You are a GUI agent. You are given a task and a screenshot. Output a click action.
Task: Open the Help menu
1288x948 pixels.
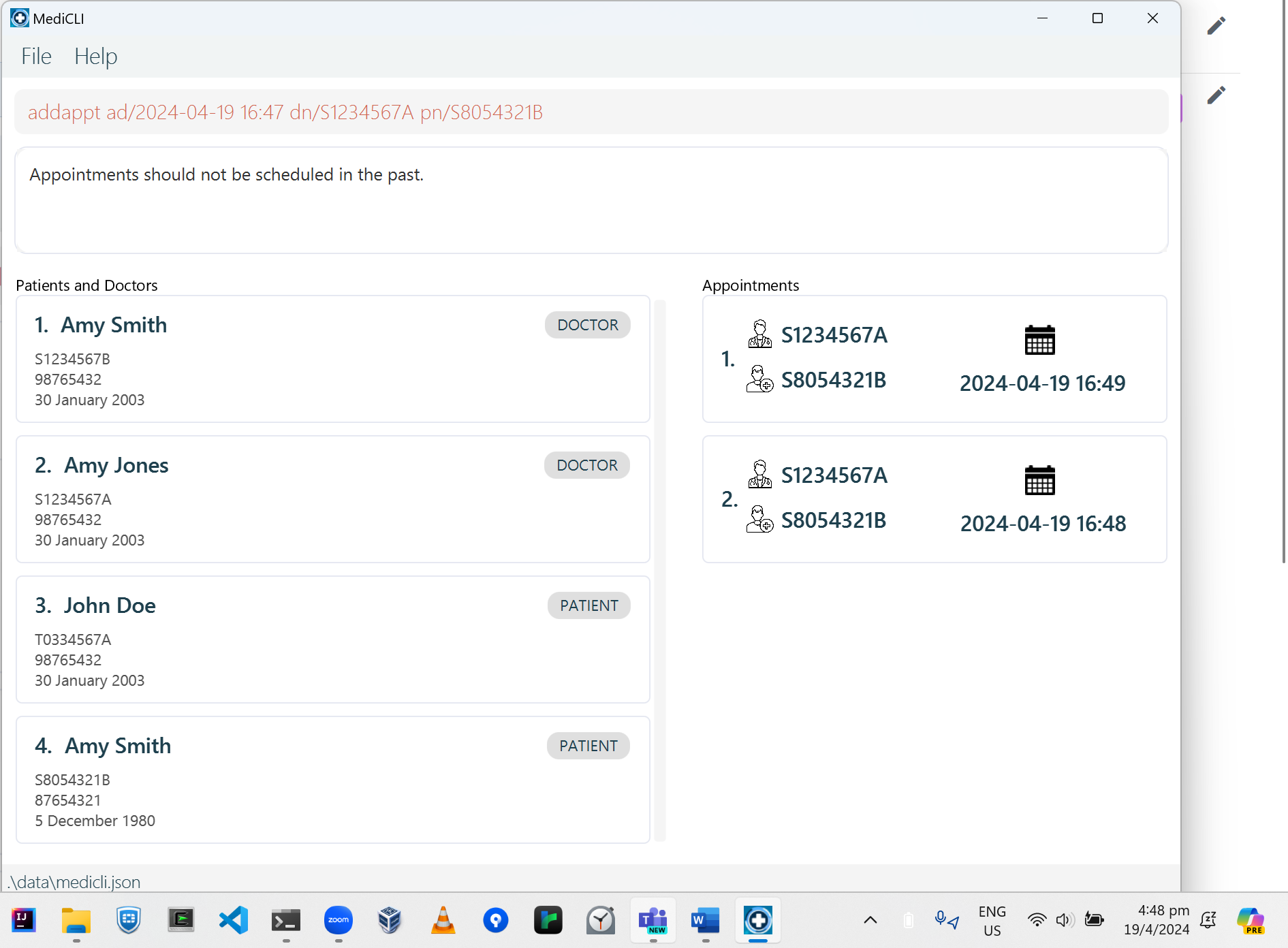pyautogui.click(x=96, y=57)
